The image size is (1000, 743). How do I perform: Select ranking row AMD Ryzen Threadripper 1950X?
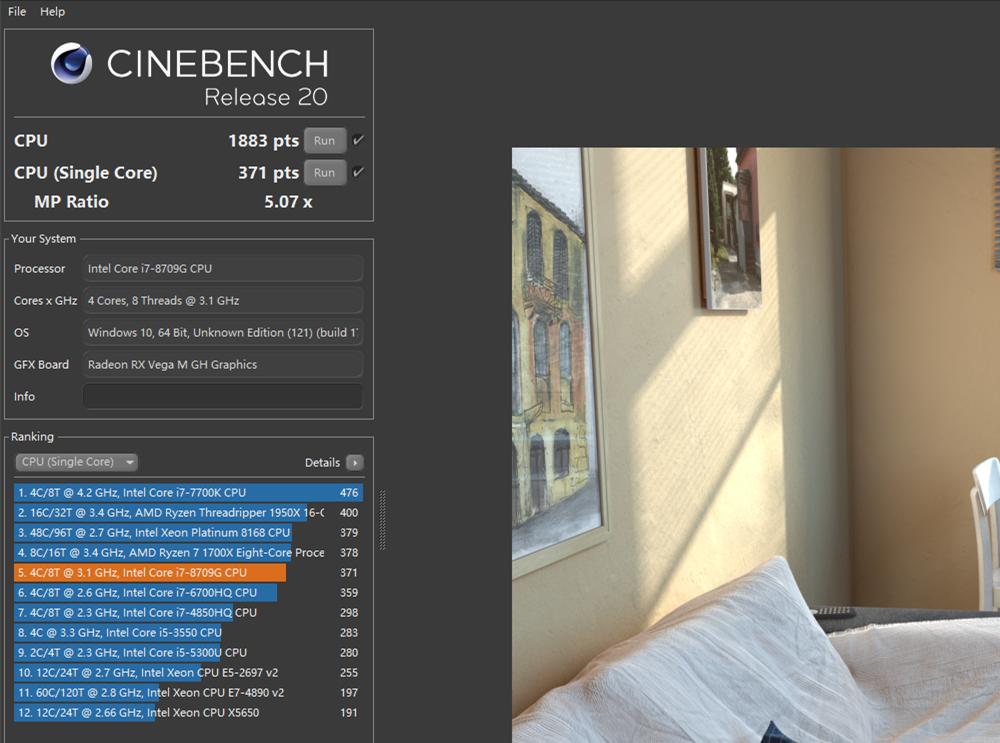pos(188,512)
